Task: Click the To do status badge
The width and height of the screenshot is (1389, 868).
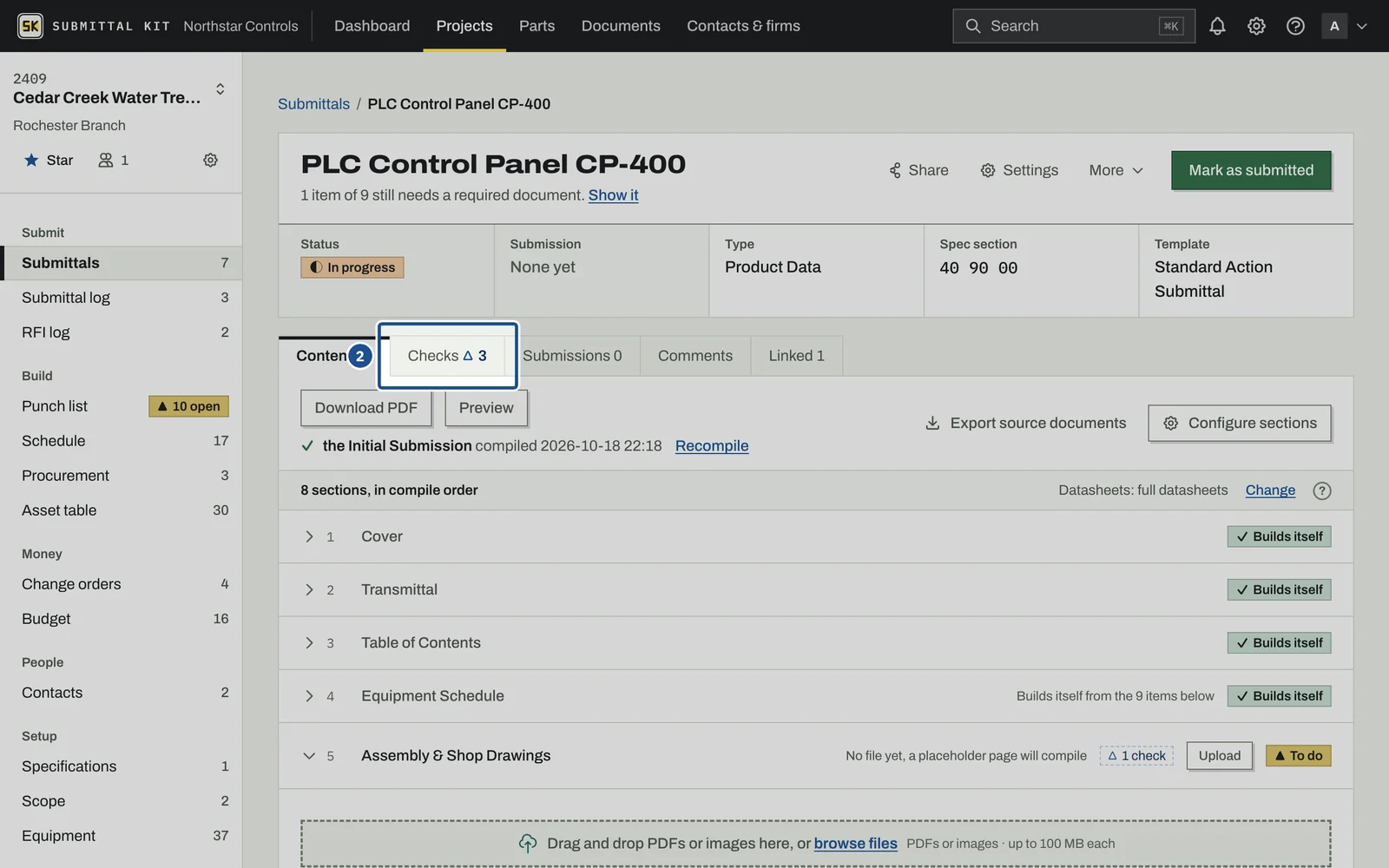Action: [1298, 756]
